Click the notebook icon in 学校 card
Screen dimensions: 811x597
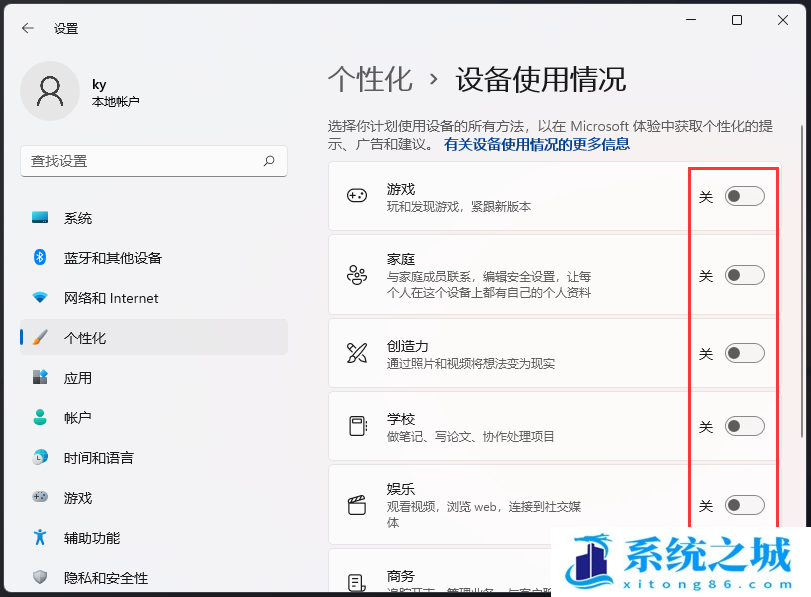[357, 426]
